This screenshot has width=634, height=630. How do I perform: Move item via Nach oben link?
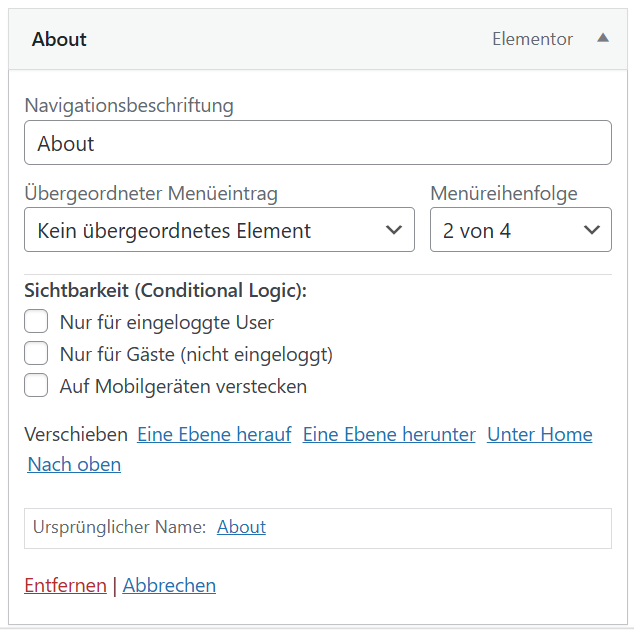74,464
